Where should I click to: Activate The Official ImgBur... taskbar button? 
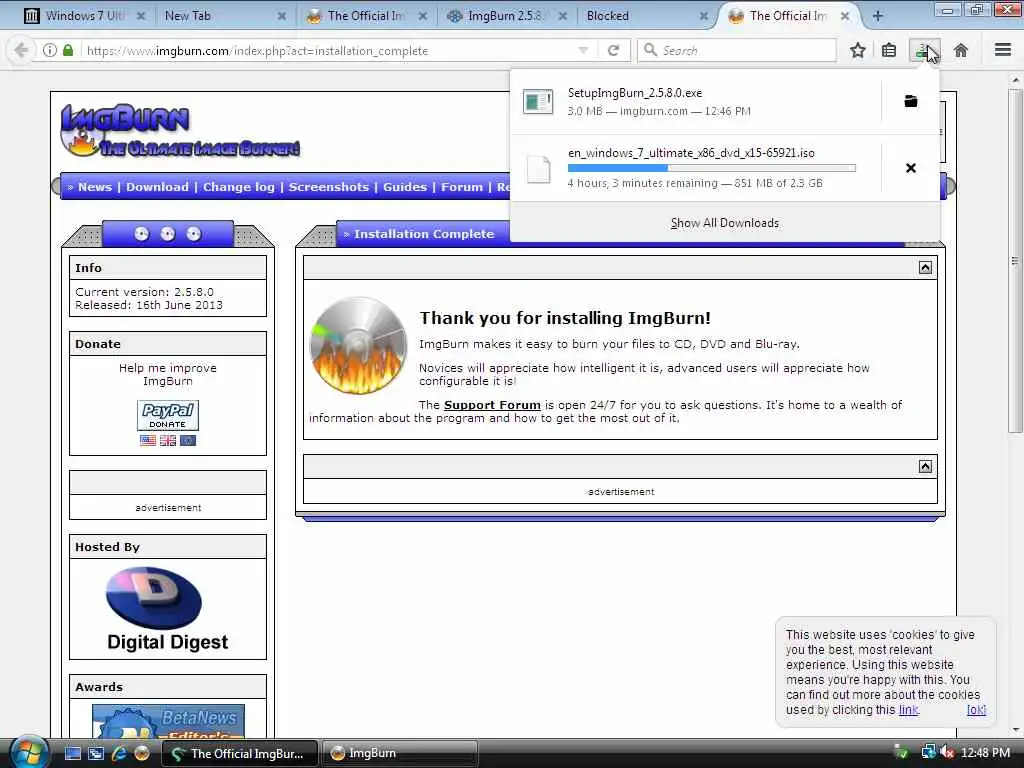240,753
